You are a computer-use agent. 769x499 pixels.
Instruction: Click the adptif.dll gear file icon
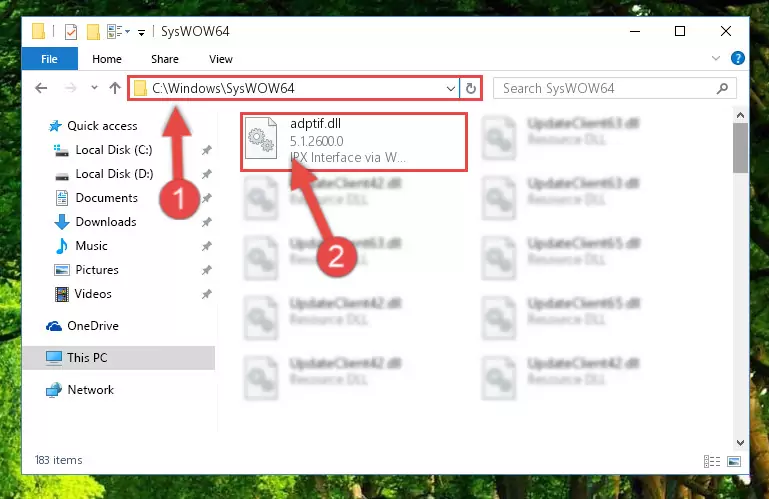(x=261, y=138)
